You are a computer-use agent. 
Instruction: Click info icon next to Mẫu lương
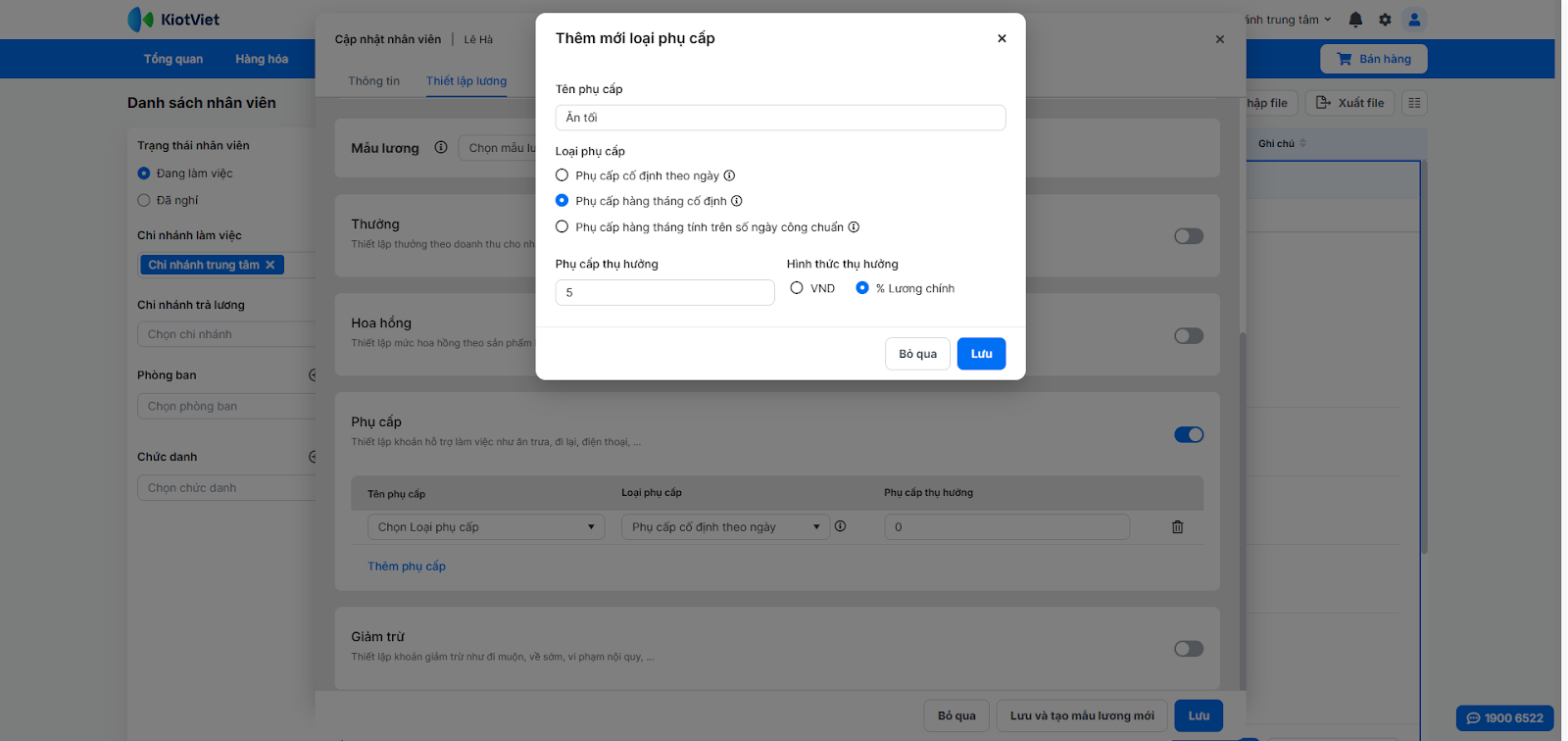(x=441, y=148)
